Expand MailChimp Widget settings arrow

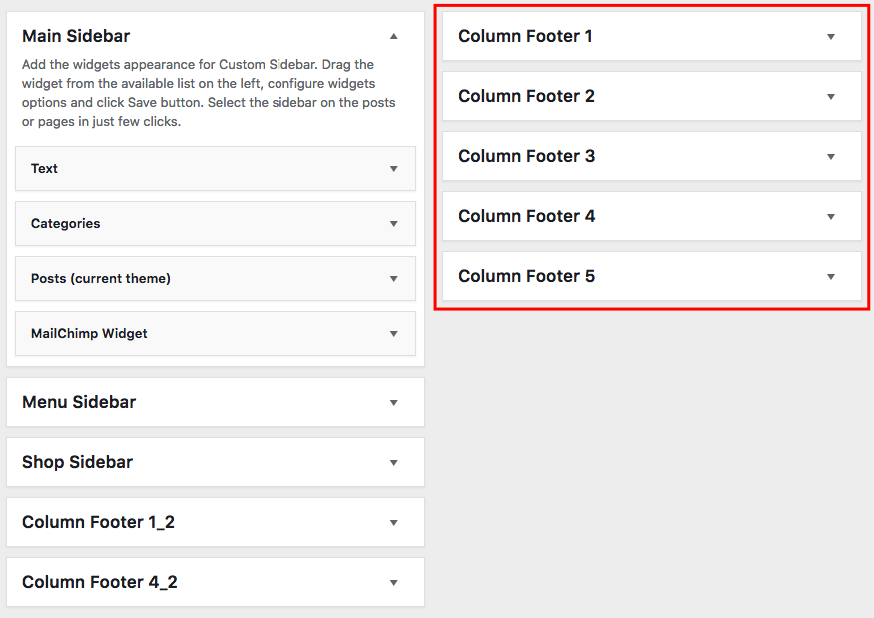coord(394,334)
